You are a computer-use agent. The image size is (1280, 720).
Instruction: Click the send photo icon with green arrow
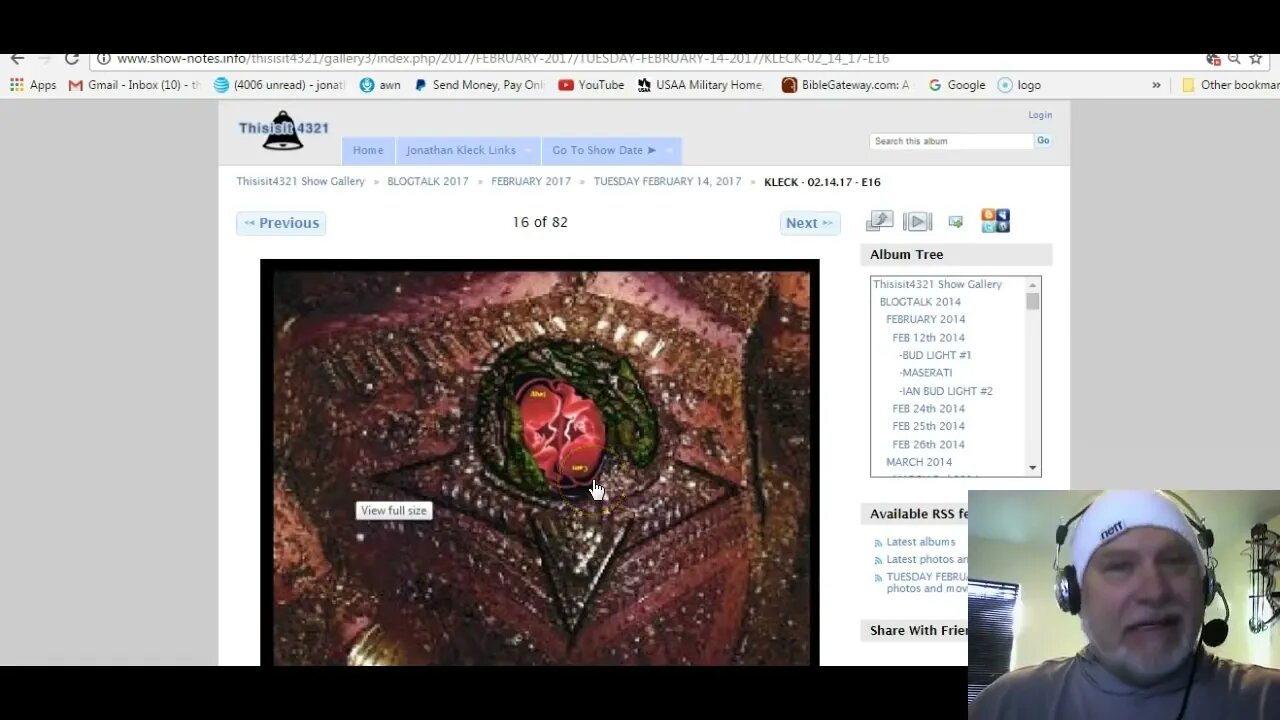(x=956, y=222)
